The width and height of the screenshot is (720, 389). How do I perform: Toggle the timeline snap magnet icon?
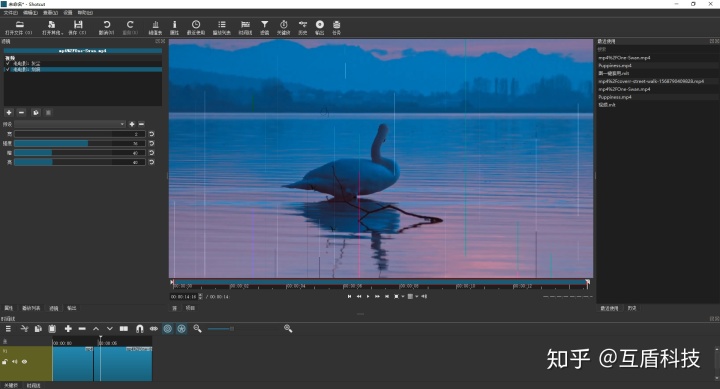coord(140,329)
